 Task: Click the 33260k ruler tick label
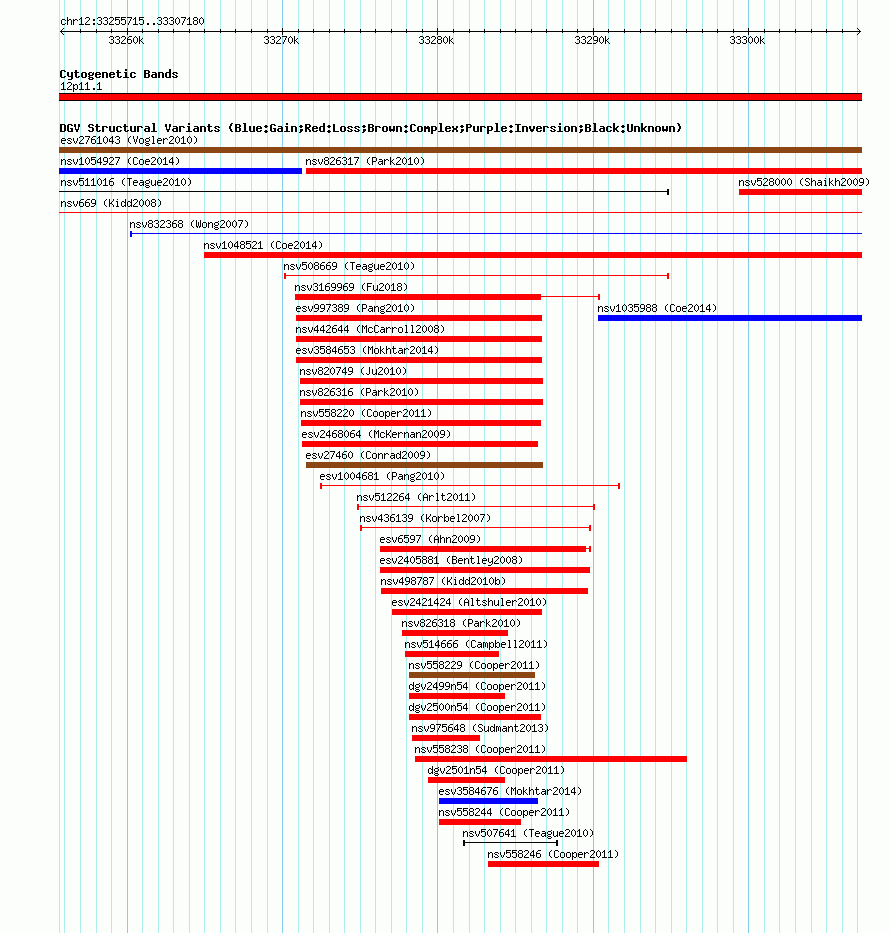pyautogui.click(x=126, y=40)
